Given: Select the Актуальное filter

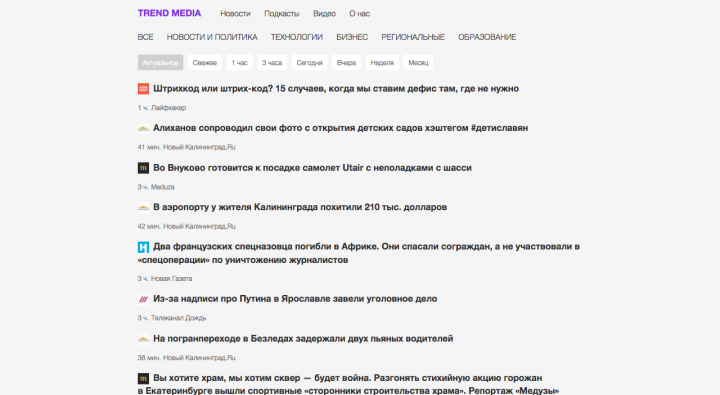Looking at the screenshot, I should (x=160, y=62).
